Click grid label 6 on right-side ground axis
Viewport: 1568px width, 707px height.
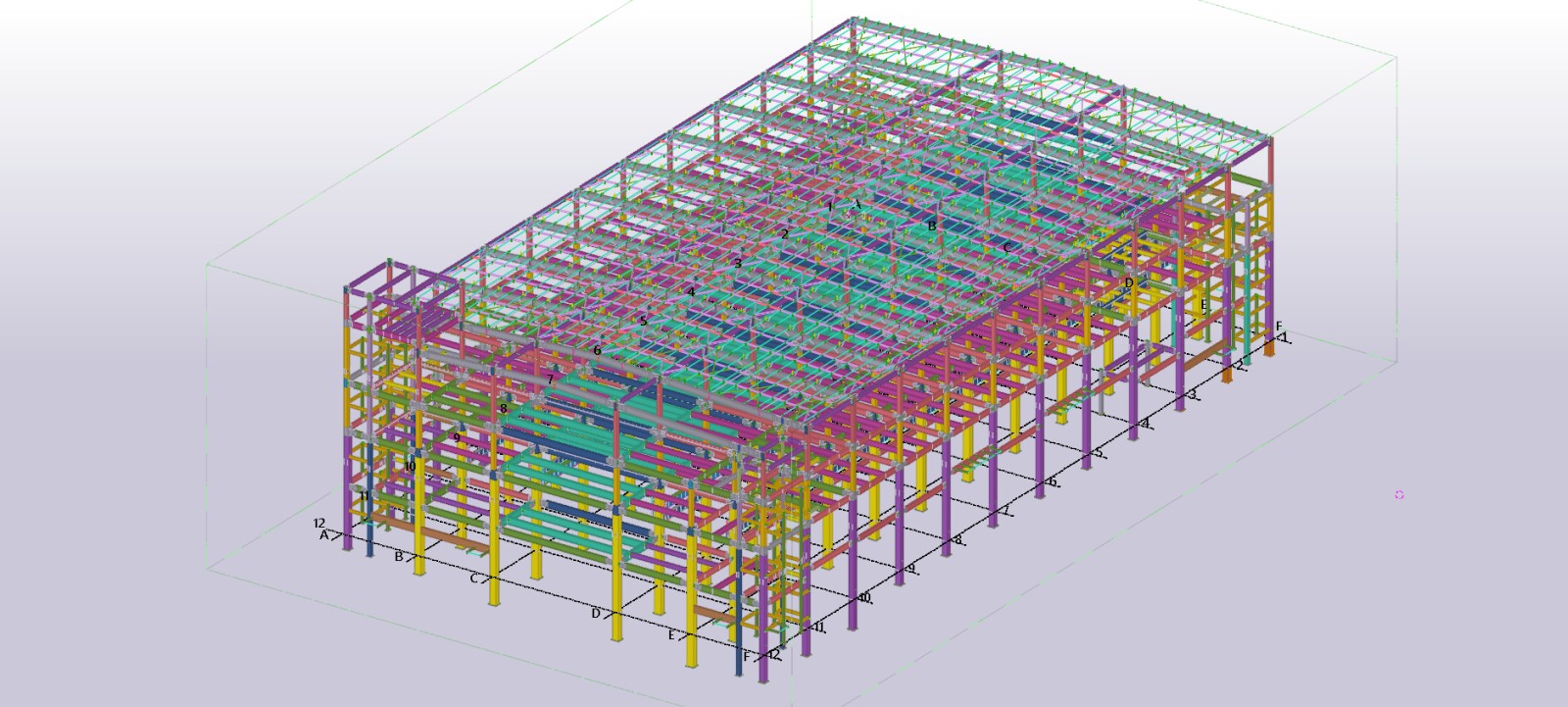(1053, 482)
